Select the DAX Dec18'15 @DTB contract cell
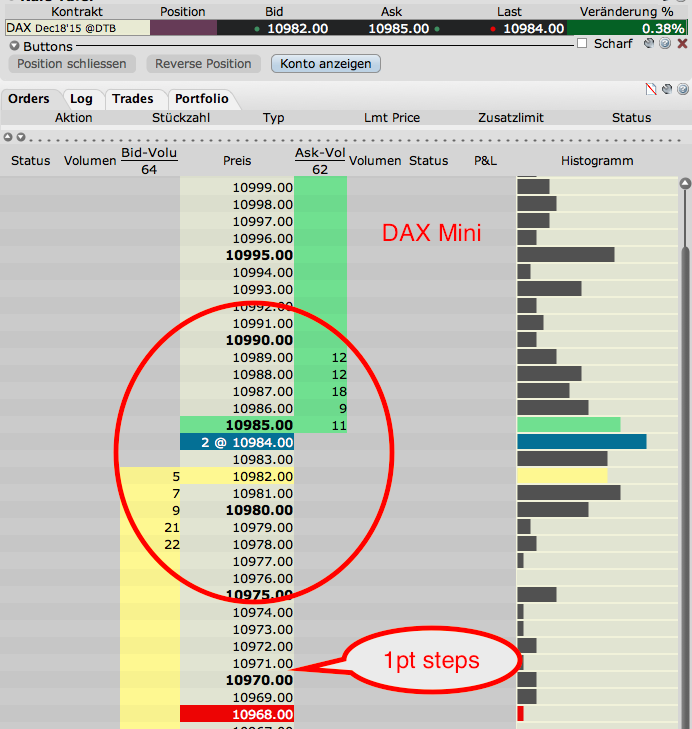 point(78,28)
